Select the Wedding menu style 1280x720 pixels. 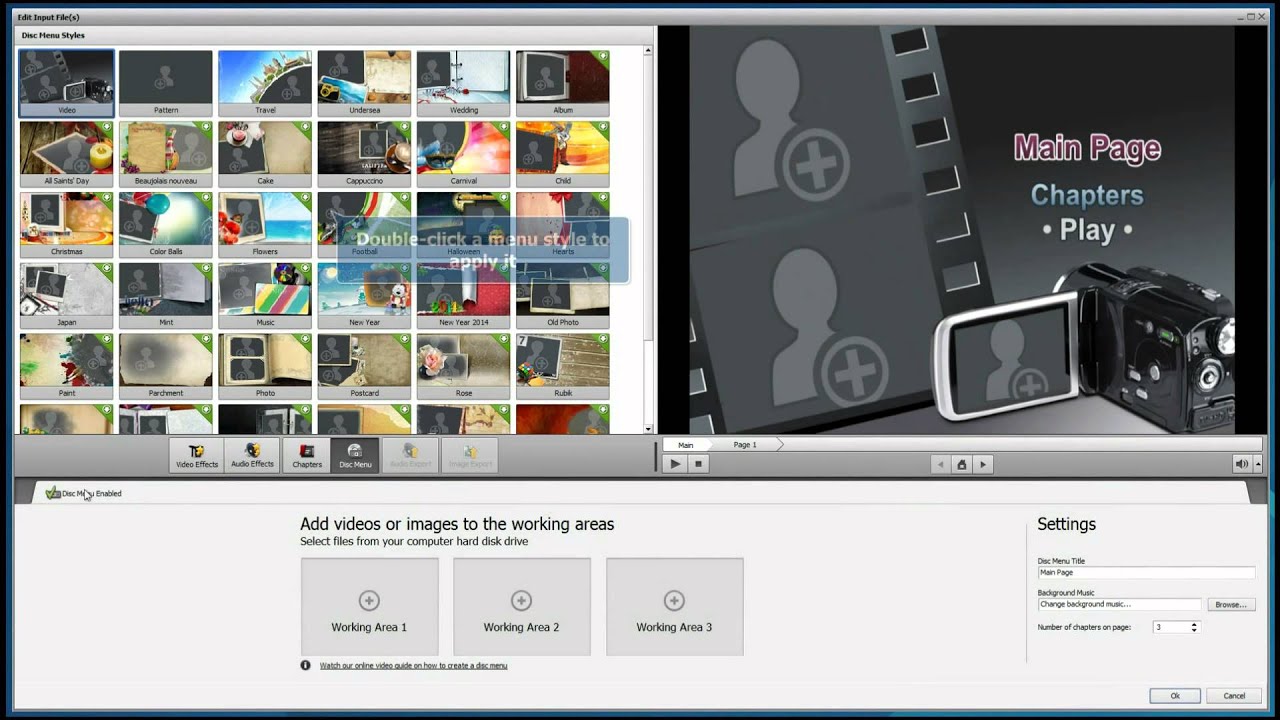click(463, 83)
